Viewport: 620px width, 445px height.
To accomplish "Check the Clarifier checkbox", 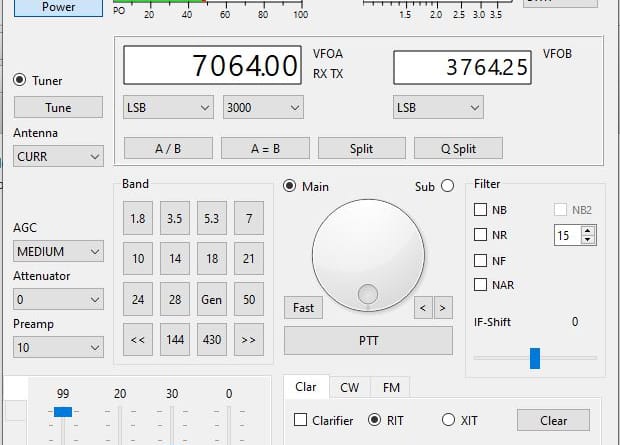I will (x=301, y=420).
